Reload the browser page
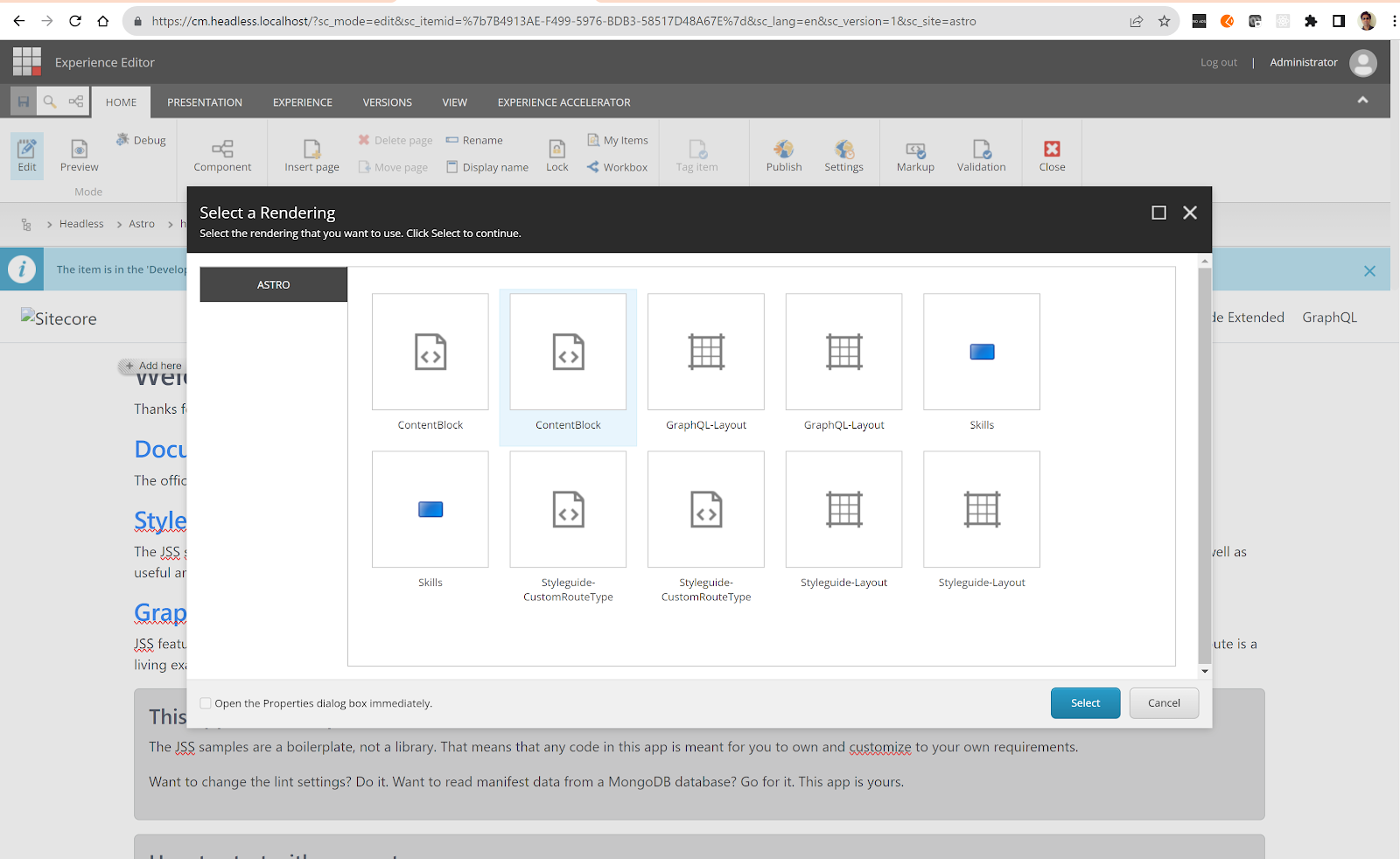 coord(75,21)
